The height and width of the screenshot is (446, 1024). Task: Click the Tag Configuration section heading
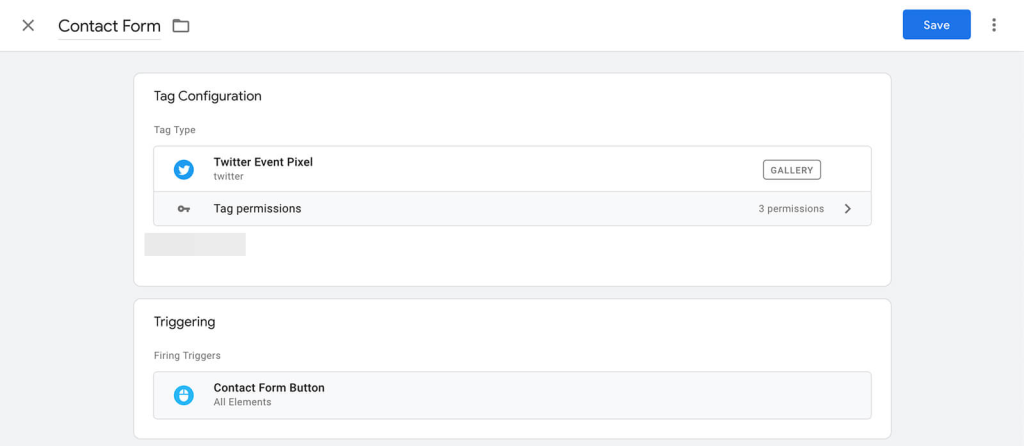[207, 96]
